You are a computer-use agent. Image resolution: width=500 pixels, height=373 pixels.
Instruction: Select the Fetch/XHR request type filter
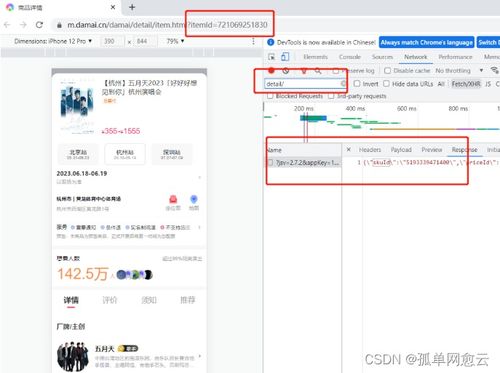[466, 84]
